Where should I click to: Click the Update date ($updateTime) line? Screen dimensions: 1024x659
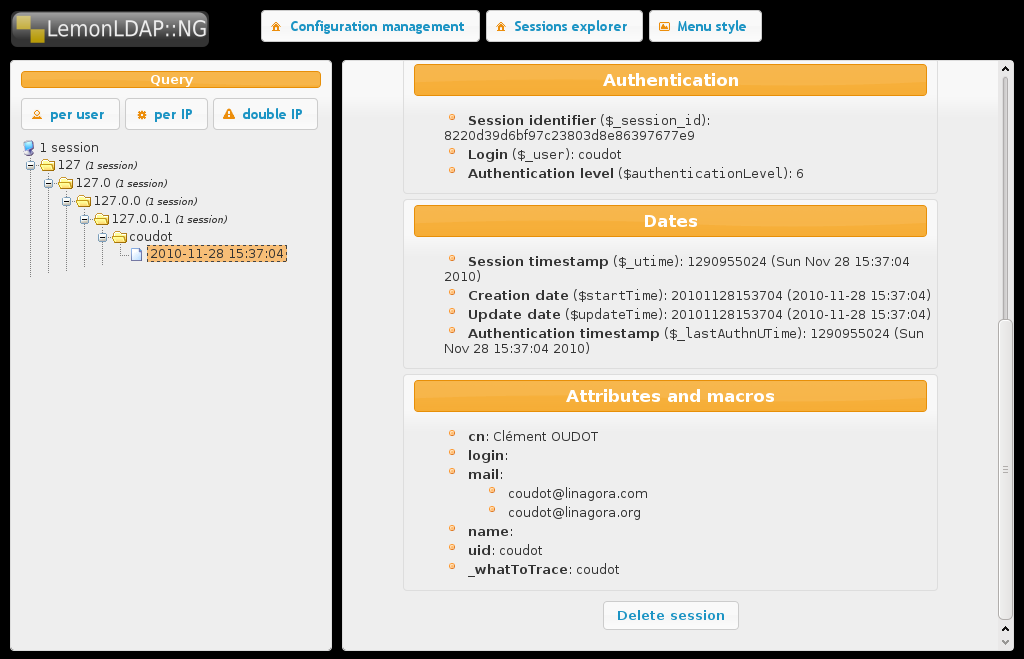(699, 314)
